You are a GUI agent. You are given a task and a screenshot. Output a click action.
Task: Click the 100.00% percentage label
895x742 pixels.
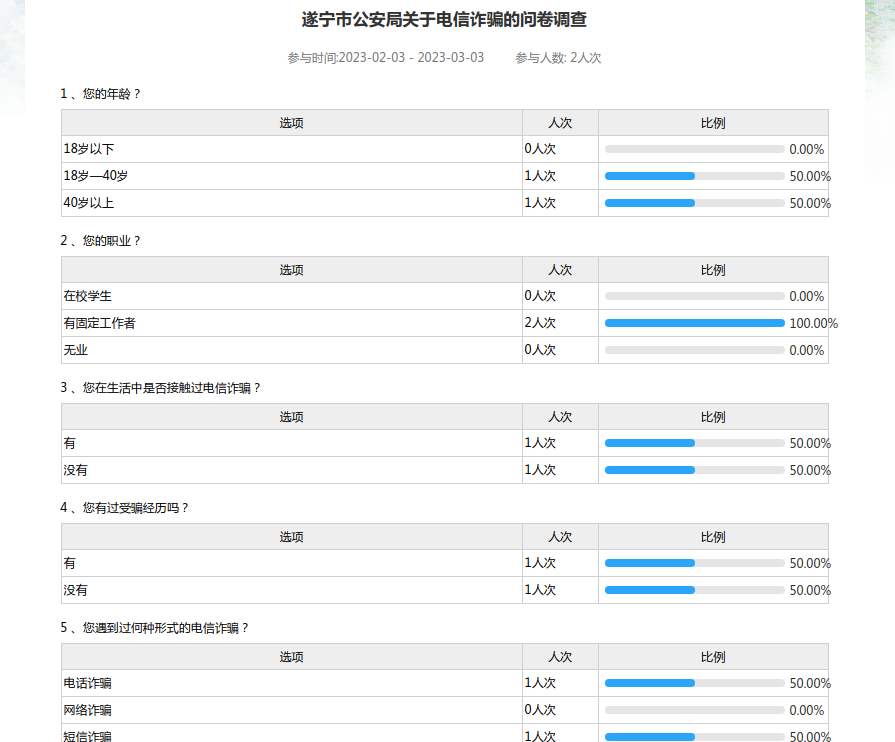point(813,323)
